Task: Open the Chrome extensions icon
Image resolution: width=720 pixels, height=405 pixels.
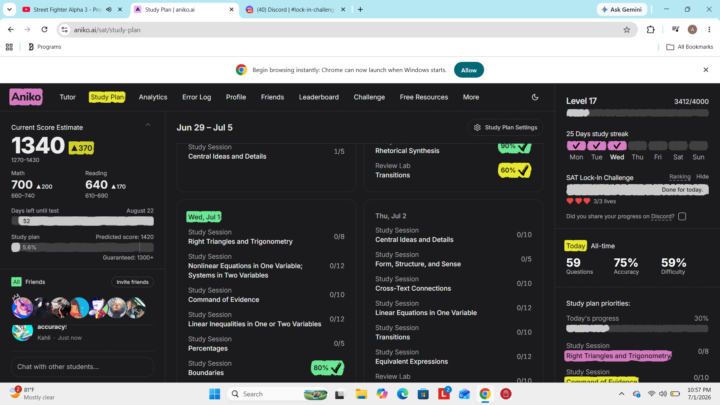Action: coord(651,30)
